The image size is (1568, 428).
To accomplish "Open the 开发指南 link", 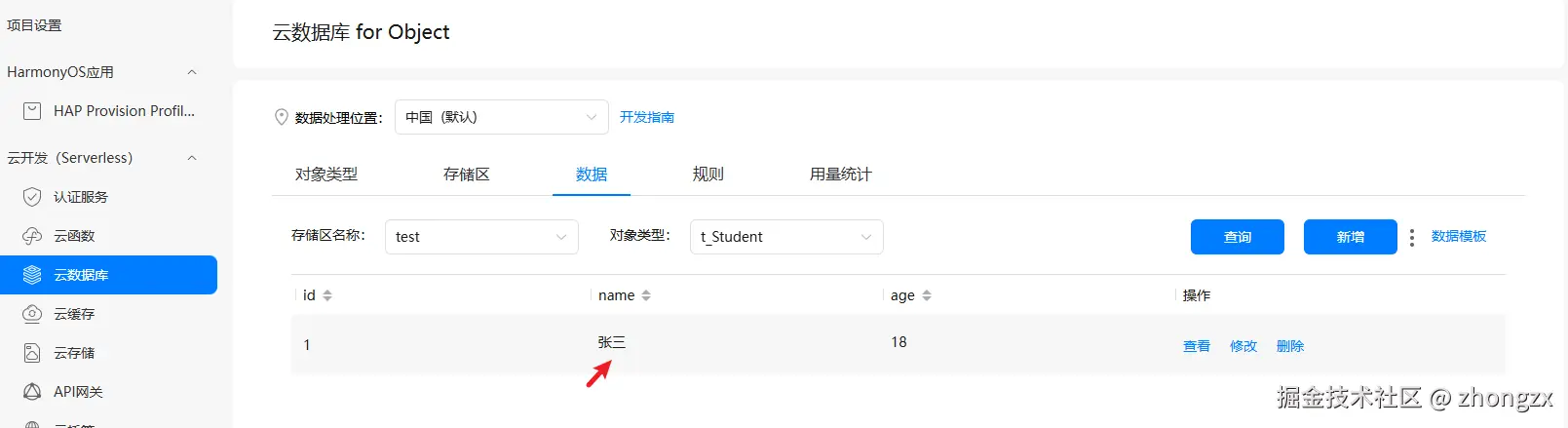I will pyautogui.click(x=647, y=117).
